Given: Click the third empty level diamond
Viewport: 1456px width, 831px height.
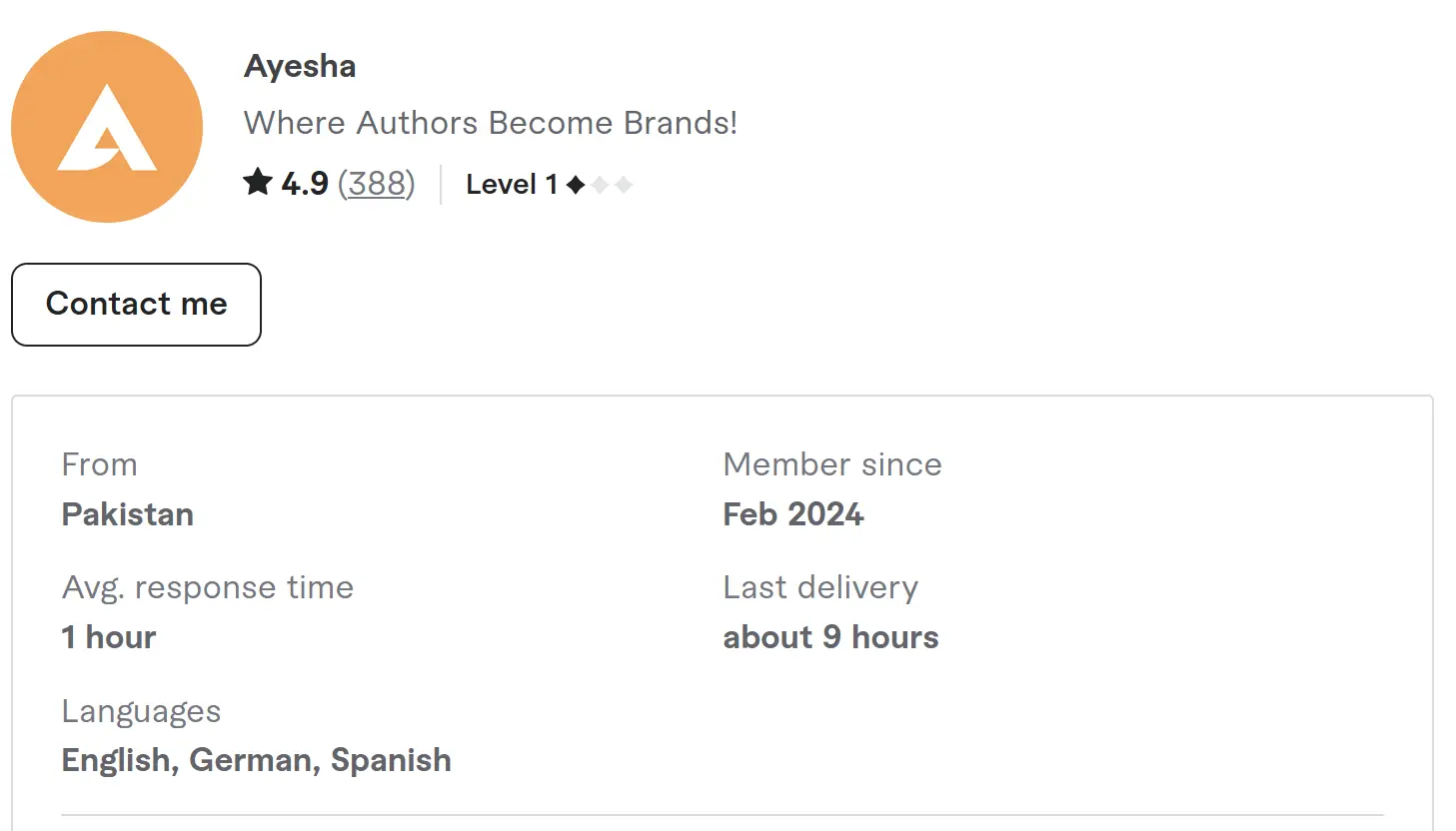Looking at the screenshot, I should [624, 185].
